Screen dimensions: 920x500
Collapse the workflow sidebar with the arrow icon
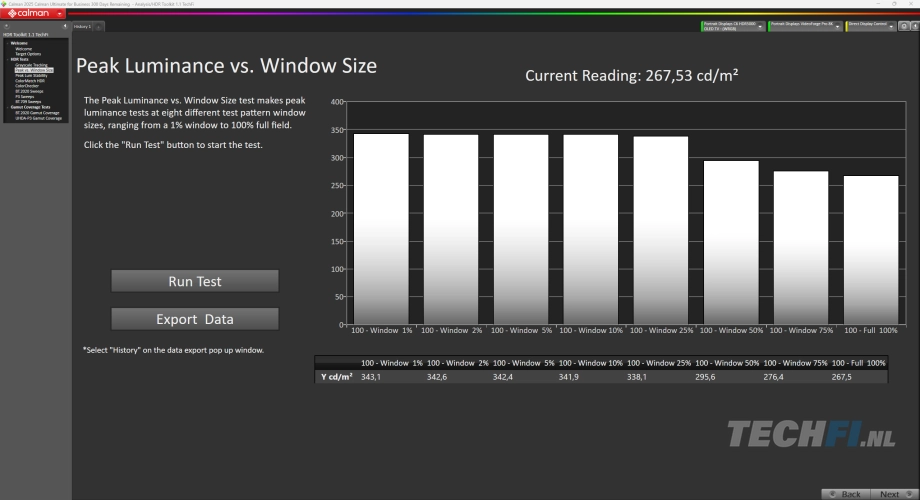[63, 26]
